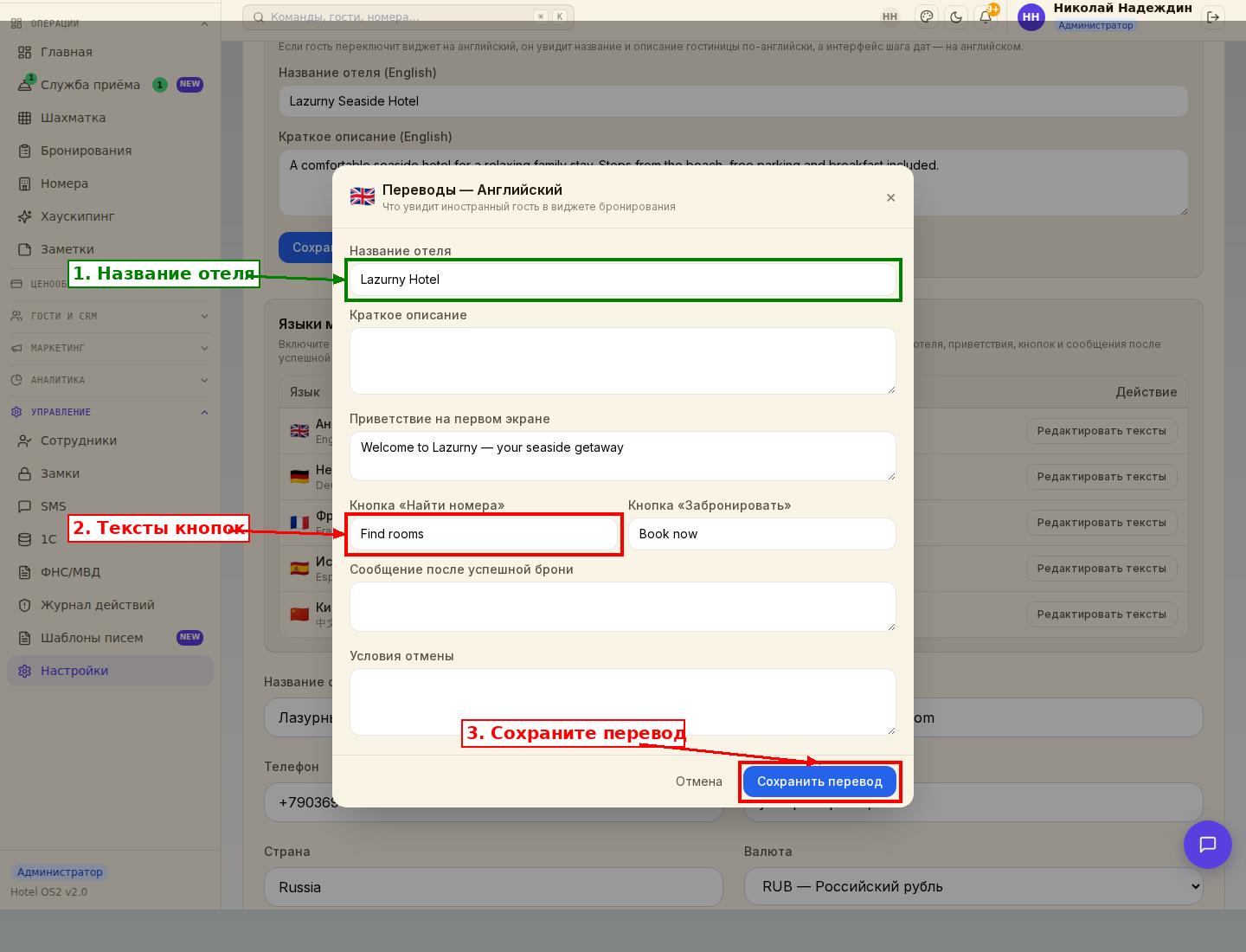1246x952 pixels.
Task: Open the Валюта currency dropdown
Action: point(973,886)
